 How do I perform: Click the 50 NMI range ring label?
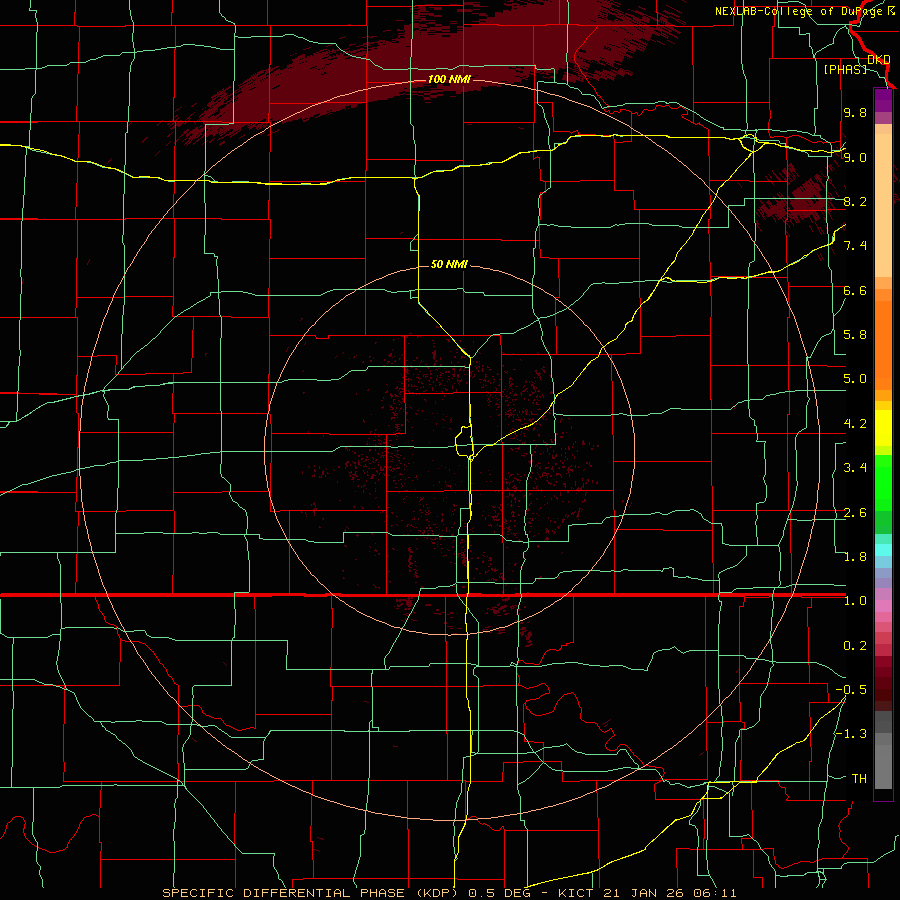click(x=449, y=264)
